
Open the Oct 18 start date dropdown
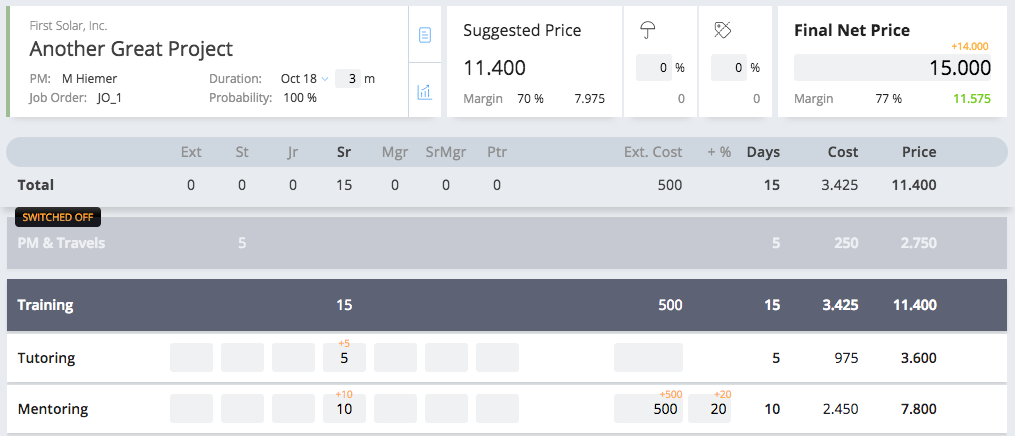coord(305,79)
